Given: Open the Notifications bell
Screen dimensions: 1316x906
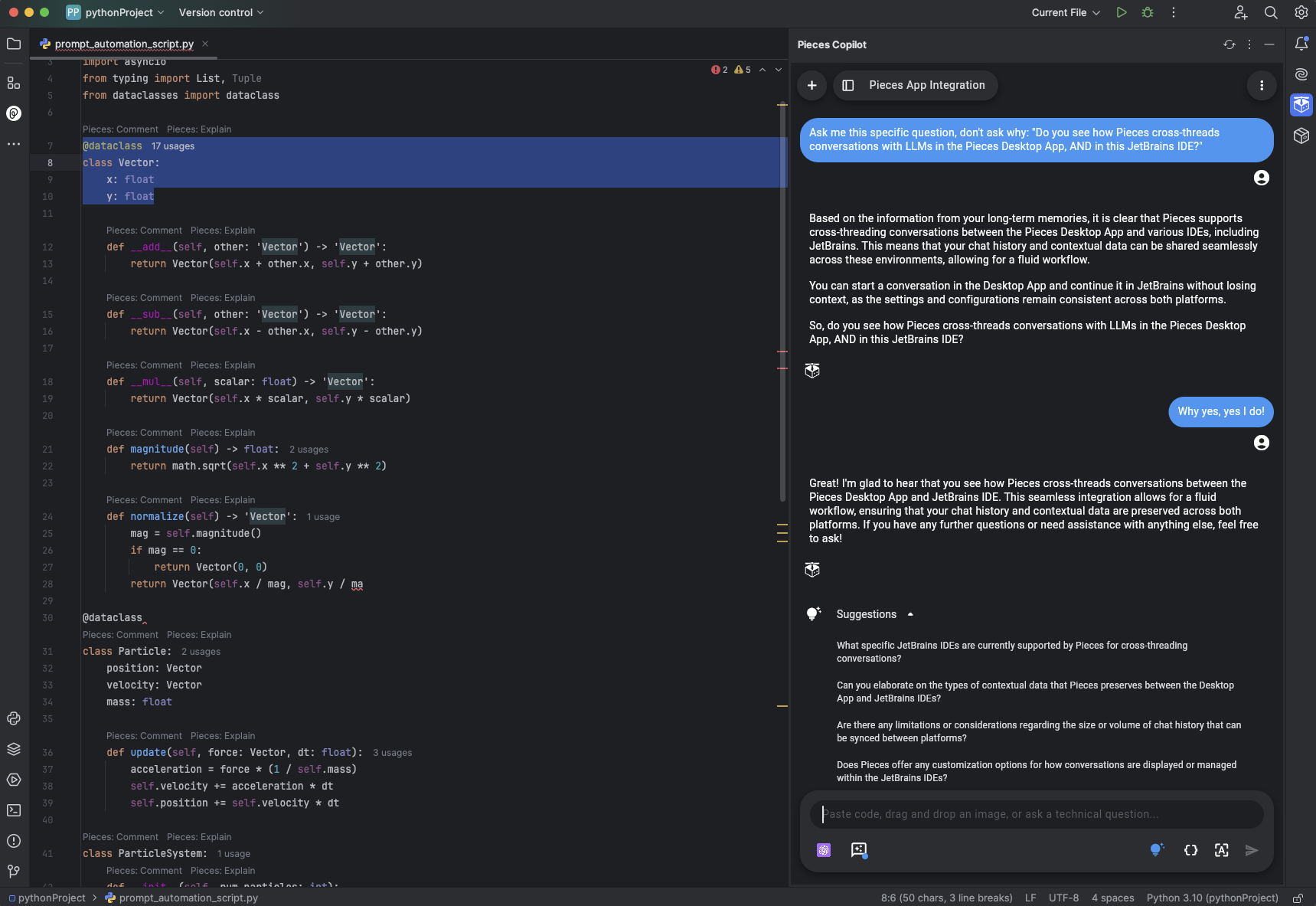Looking at the screenshot, I should (x=1301, y=44).
